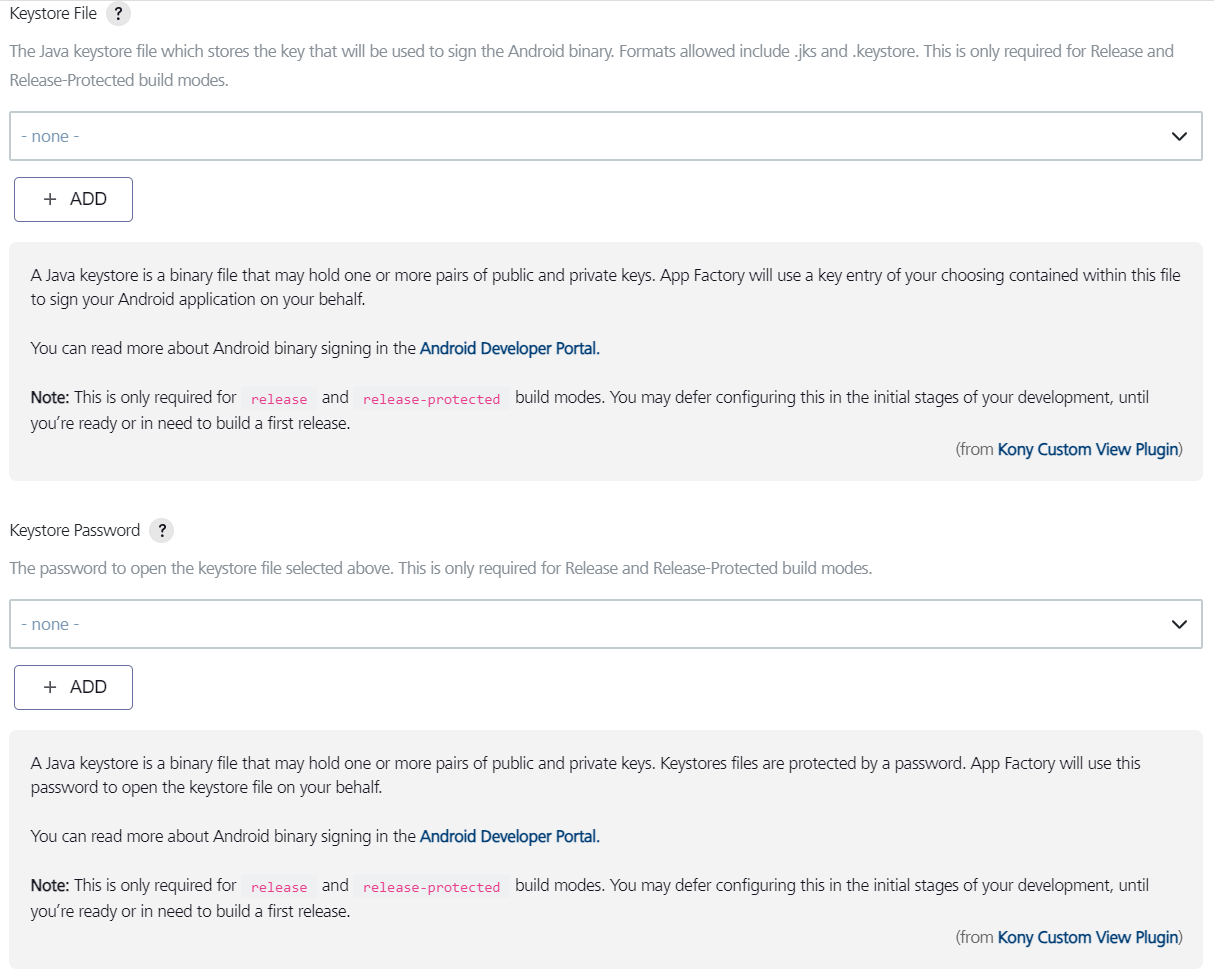
Task: Open Android Developer Portal link in Keystore Password help
Action: tap(509, 837)
